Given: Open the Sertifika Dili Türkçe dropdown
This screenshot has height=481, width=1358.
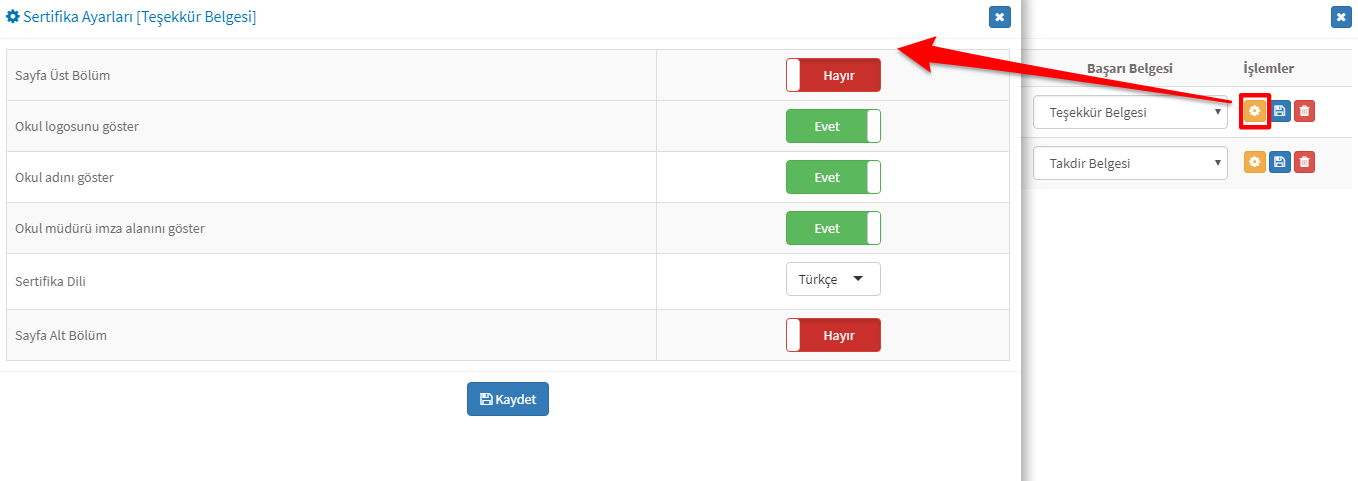Looking at the screenshot, I should 833,280.
